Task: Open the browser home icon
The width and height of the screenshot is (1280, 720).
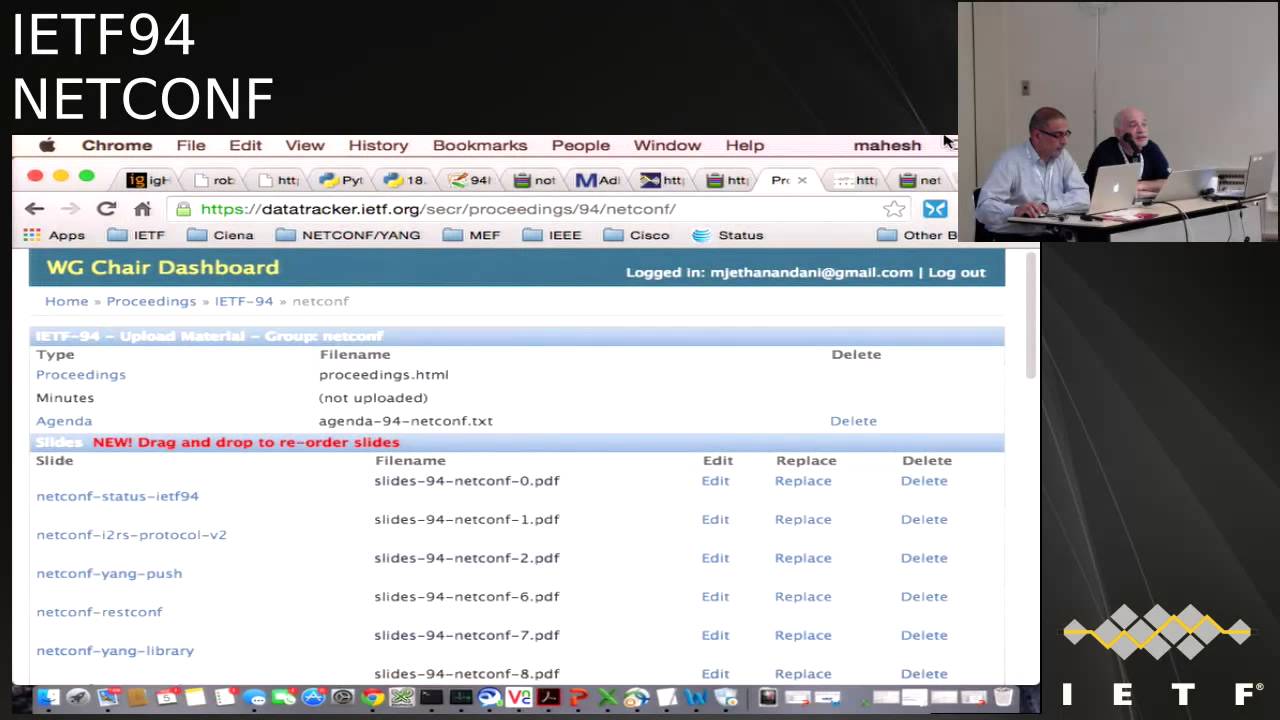Action: (x=142, y=209)
